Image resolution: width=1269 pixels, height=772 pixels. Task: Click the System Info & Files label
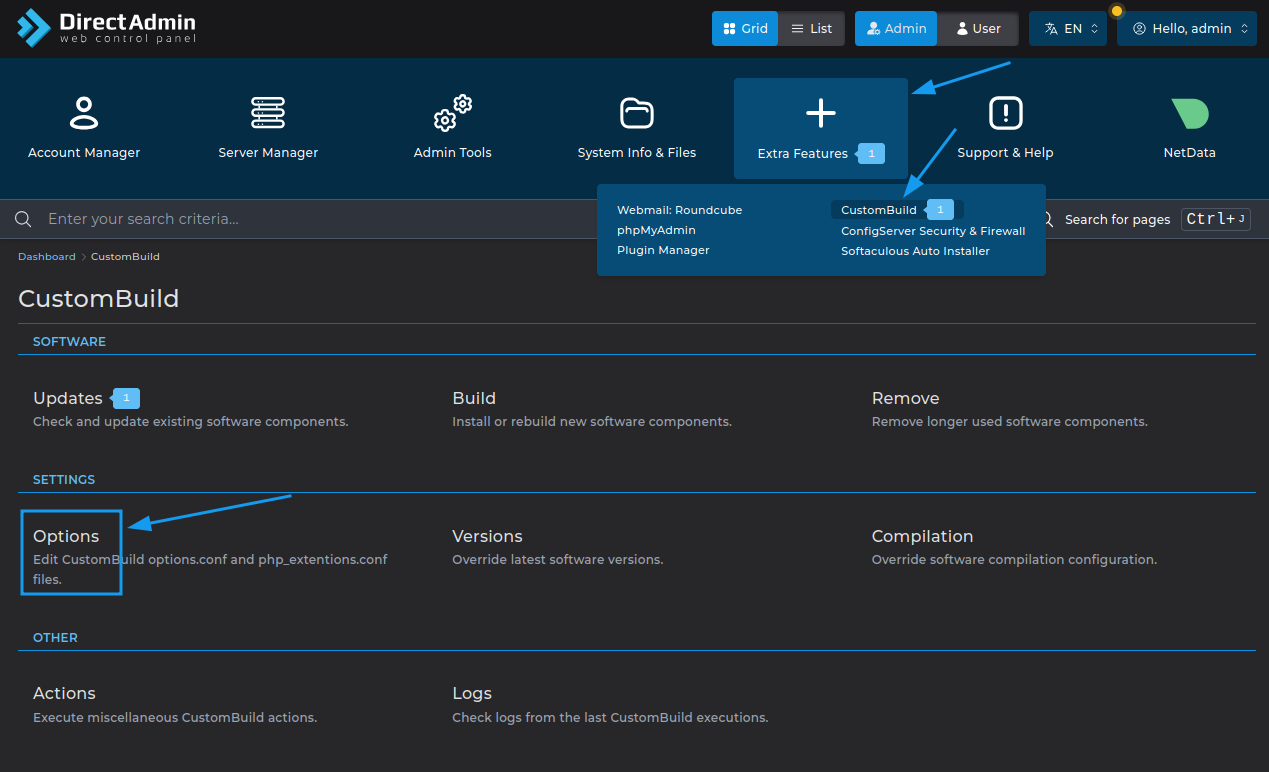pyautogui.click(x=637, y=153)
